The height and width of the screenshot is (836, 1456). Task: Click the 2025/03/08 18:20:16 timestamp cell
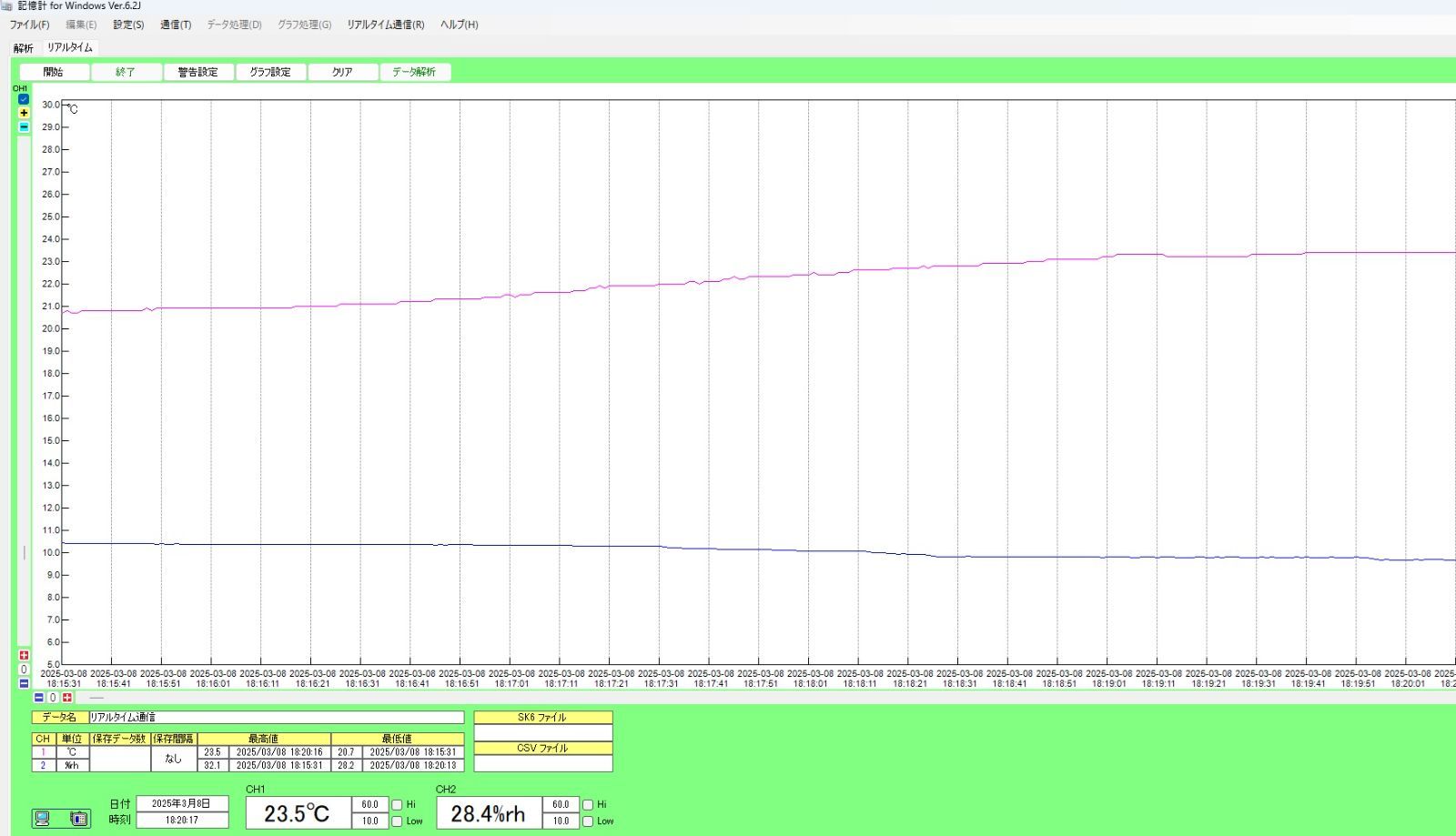[279, 752]
